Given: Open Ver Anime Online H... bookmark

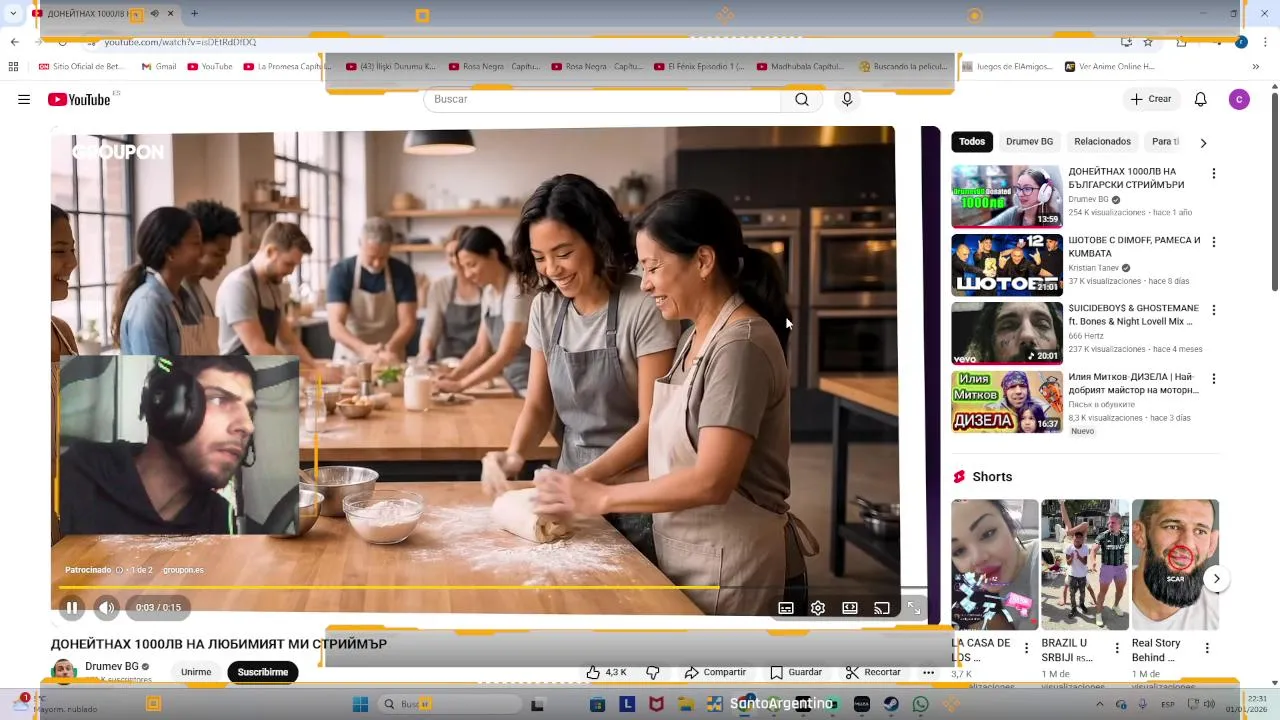Looking at the screenshot, I should pos(1110,67).
